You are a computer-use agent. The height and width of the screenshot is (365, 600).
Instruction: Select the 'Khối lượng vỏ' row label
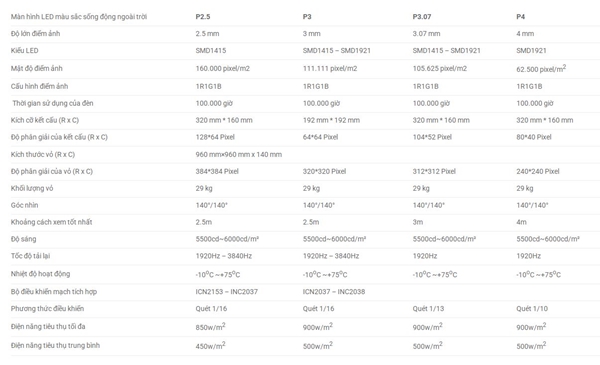click(32, 188)
